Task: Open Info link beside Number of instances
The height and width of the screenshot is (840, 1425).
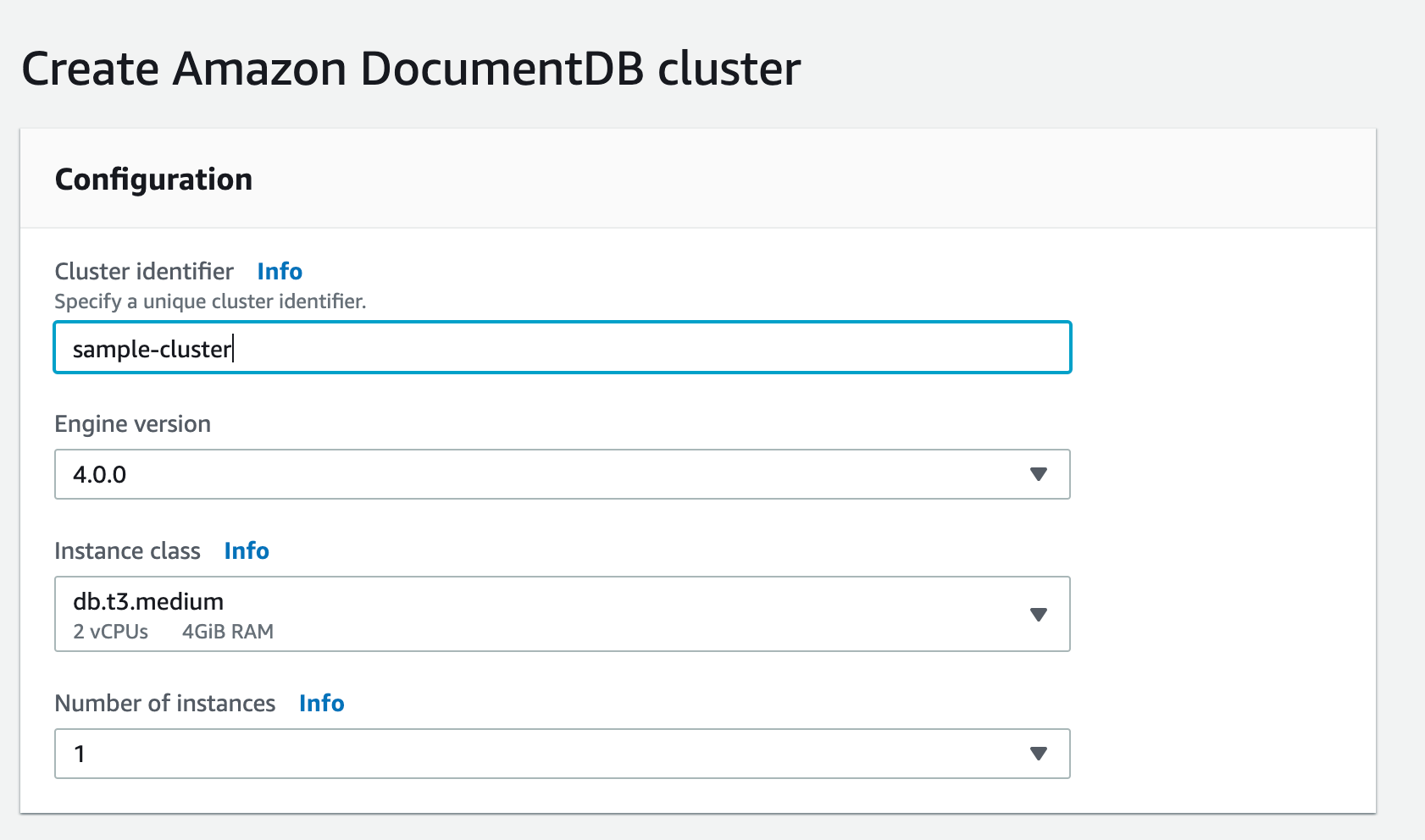Action: click(322, 703)
